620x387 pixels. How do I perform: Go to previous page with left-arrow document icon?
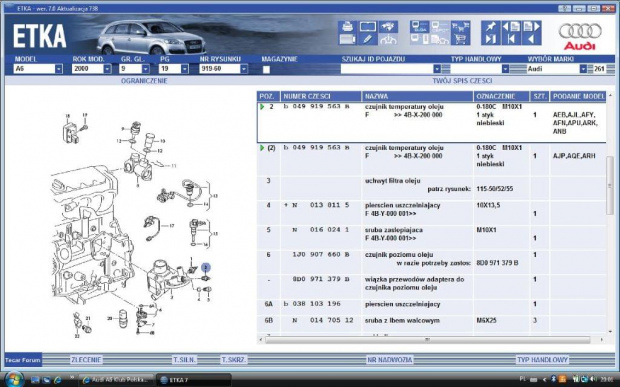[x=510, y=27]
